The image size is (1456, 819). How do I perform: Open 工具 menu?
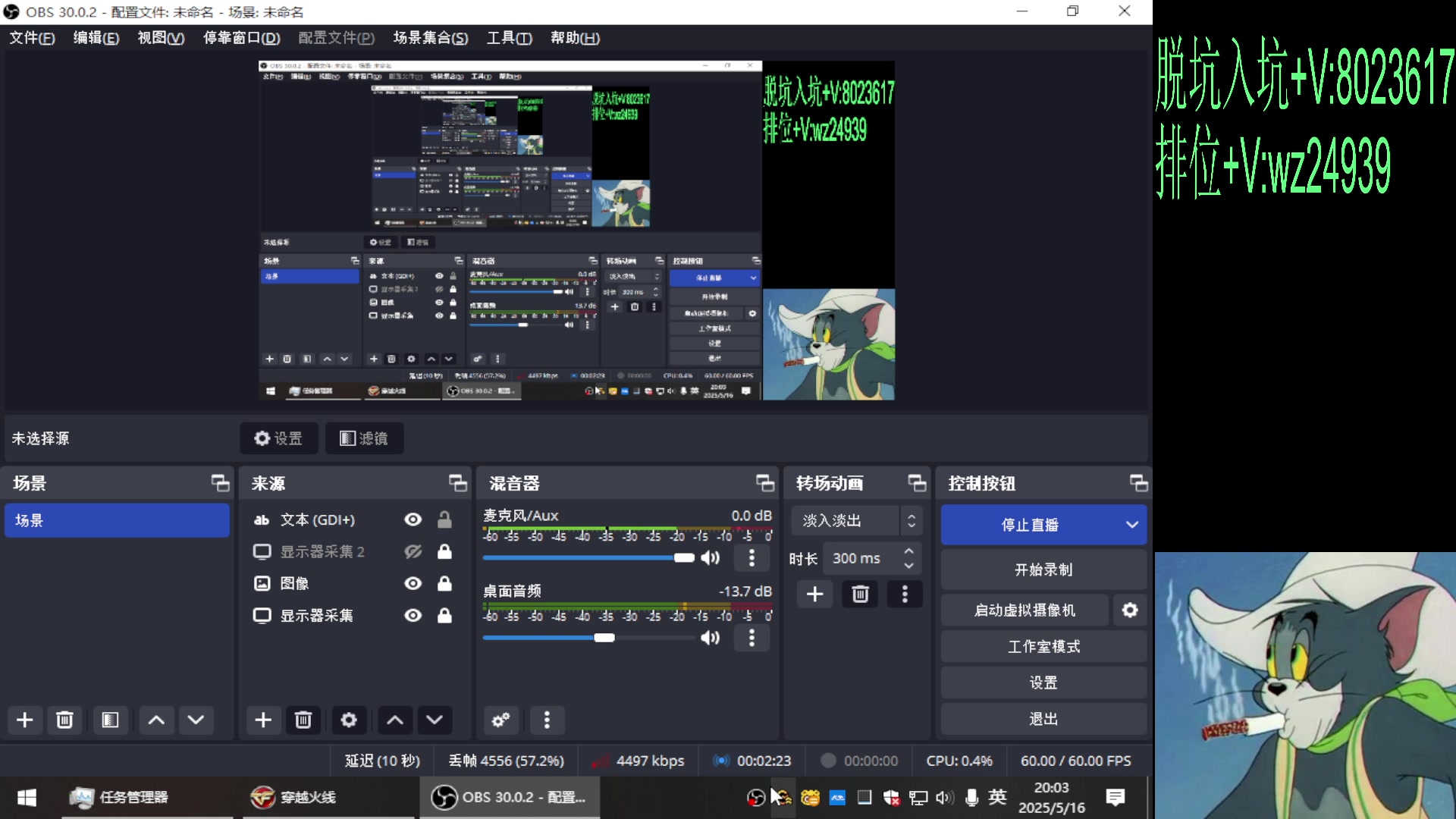[x=510, y=38]
